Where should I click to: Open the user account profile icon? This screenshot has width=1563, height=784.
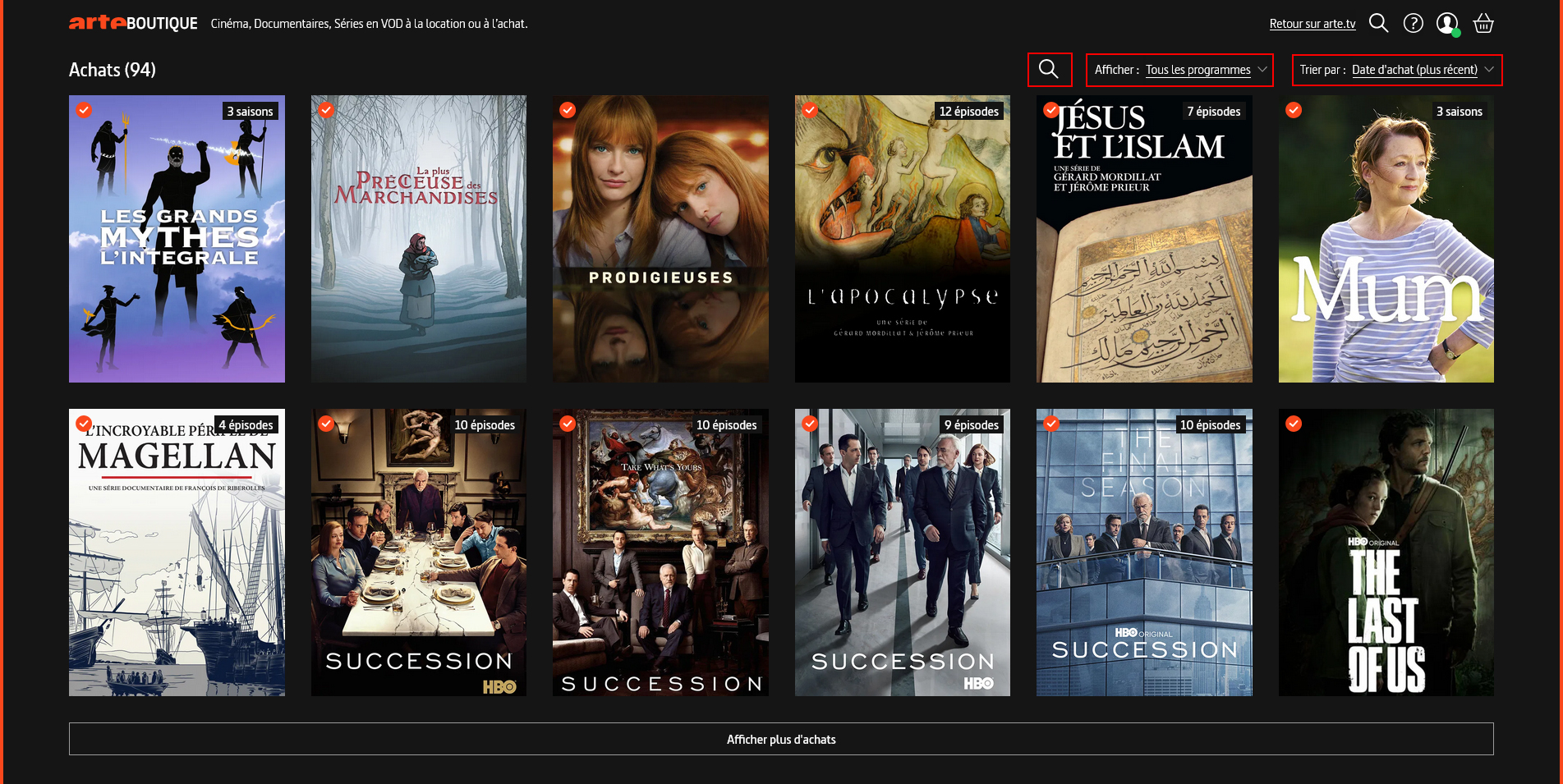click(x=1447, y=23)
